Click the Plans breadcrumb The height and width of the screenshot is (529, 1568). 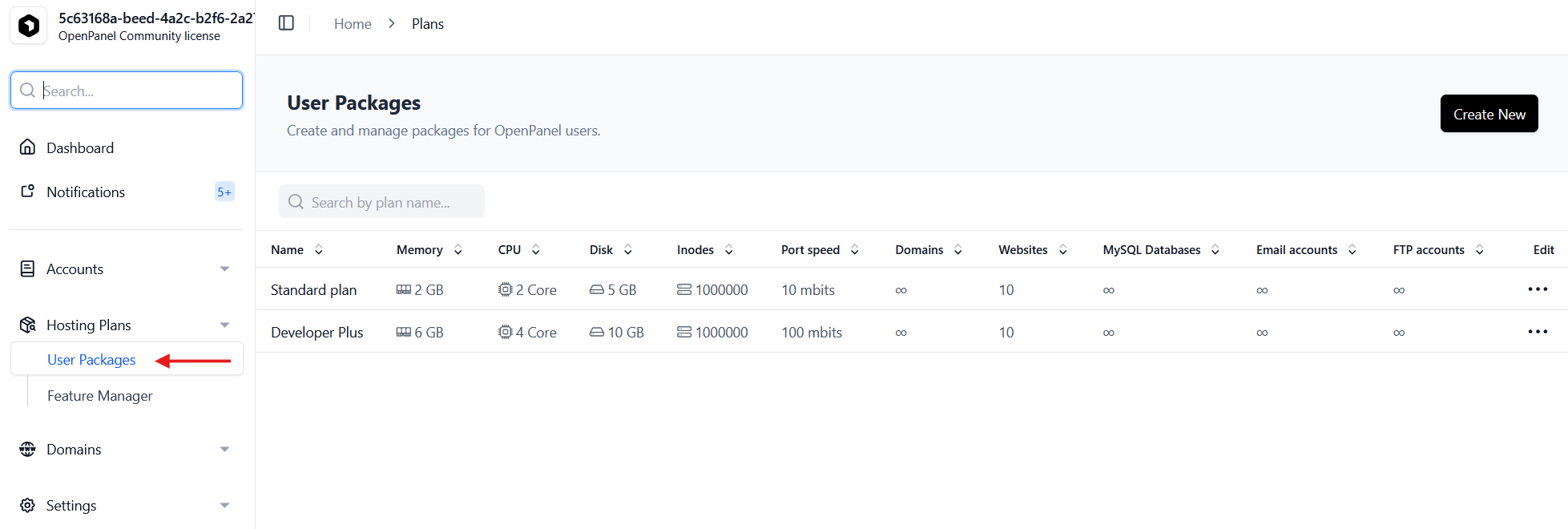pos(428,24)
